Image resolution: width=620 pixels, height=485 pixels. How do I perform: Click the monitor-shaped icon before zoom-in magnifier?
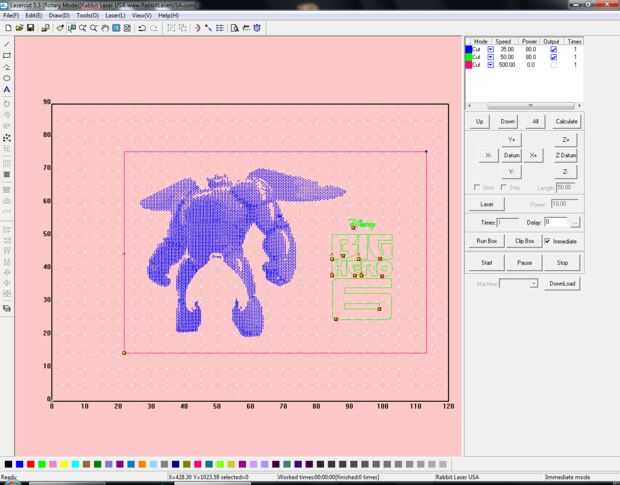72,28
